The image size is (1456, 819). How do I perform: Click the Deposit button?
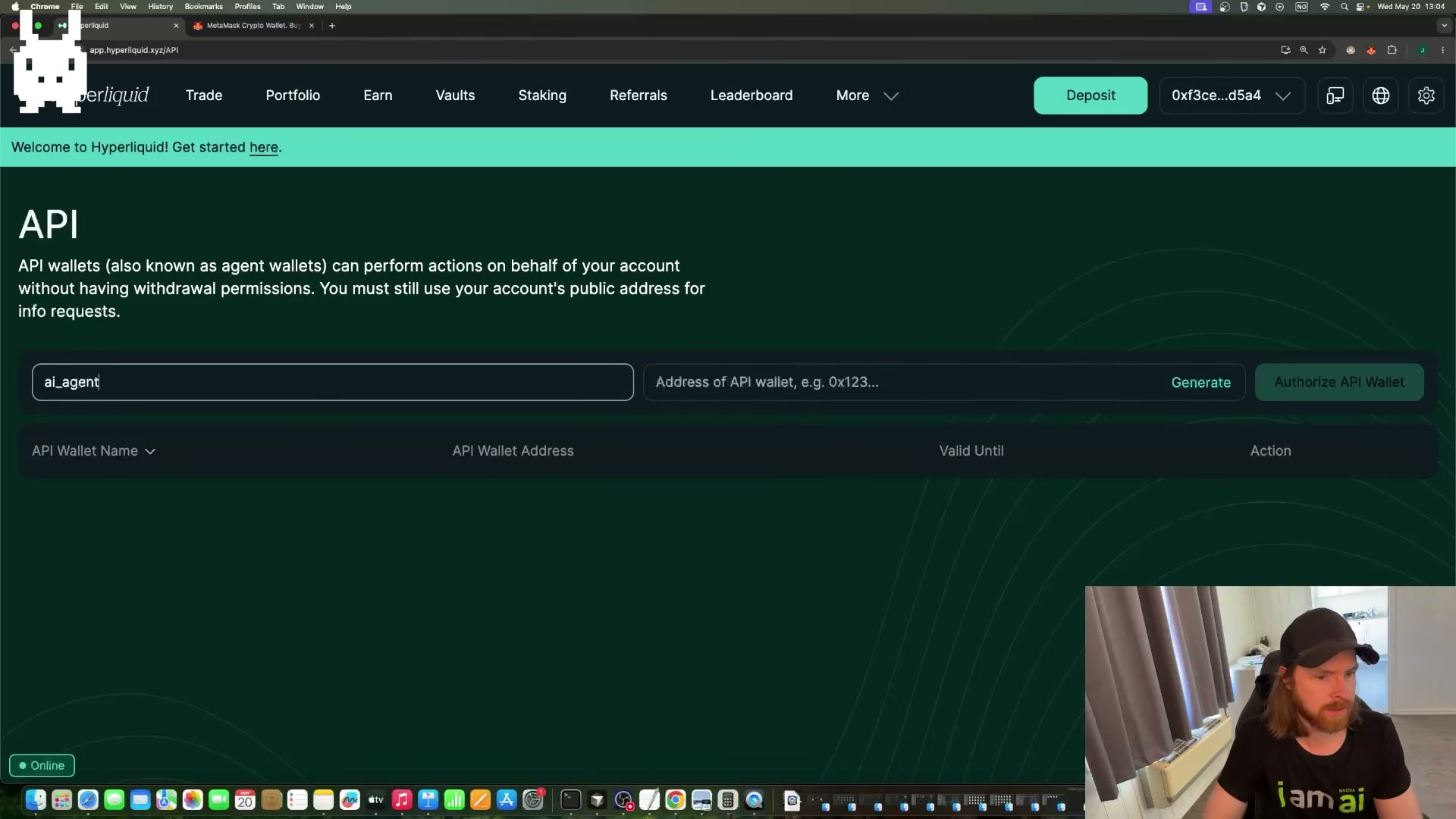point(1090,96)
